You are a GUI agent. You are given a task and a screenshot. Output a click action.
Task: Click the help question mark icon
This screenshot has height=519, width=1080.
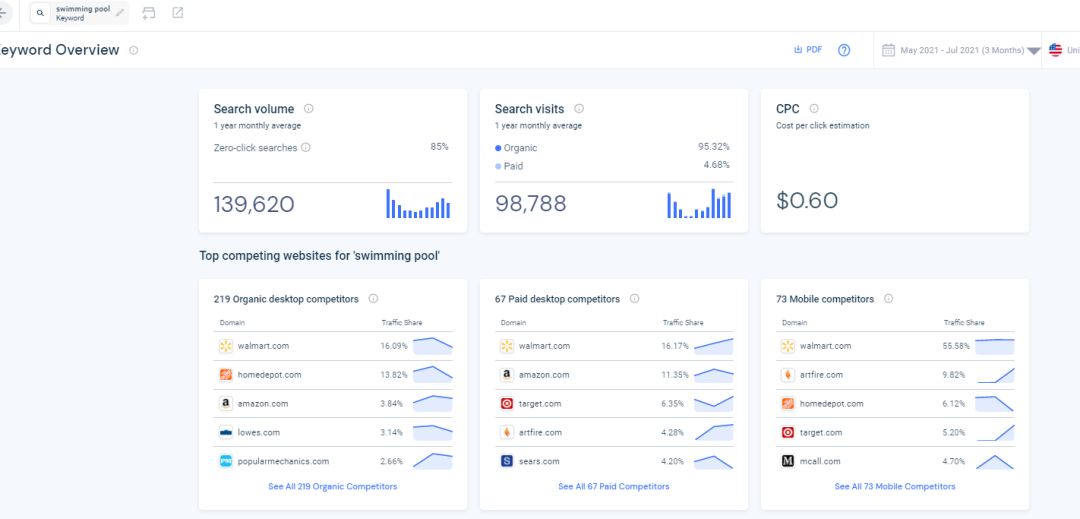[x=844, y=50]
